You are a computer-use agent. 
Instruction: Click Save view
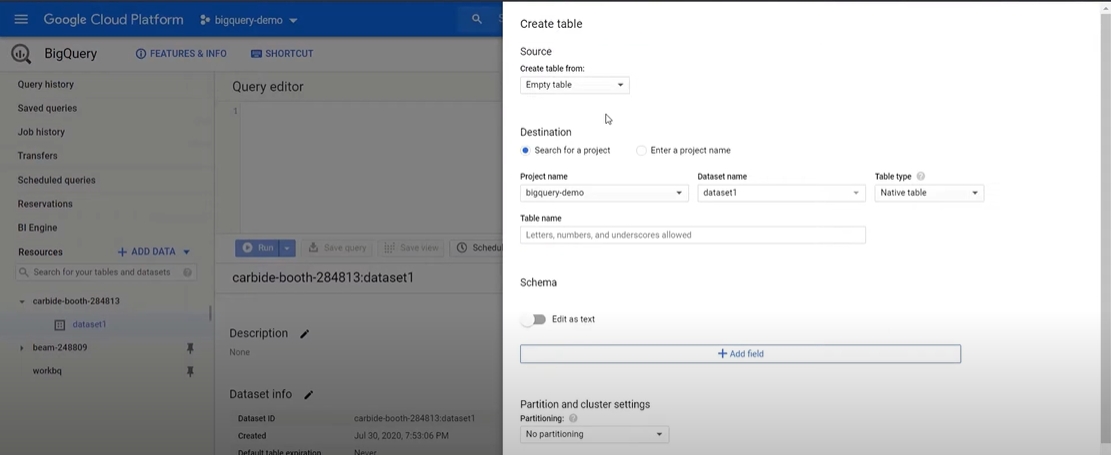pos(412,247)
